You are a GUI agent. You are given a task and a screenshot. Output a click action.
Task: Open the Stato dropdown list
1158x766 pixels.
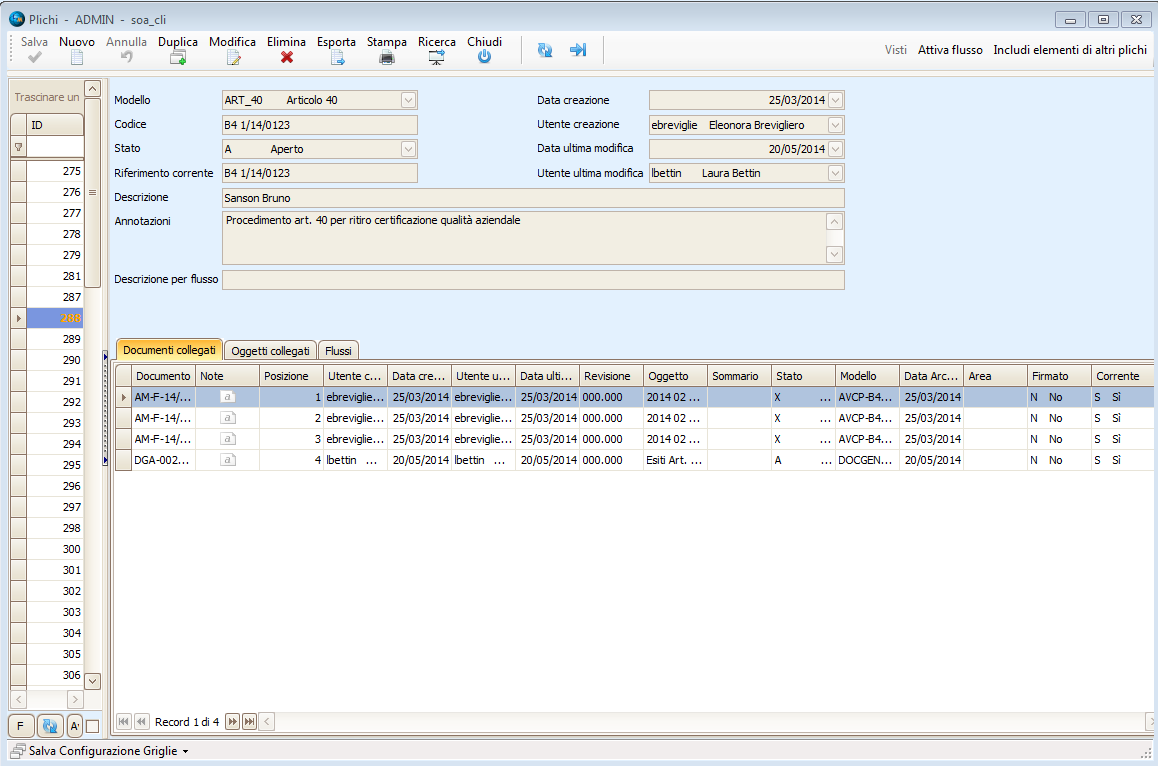click(408, 149)
